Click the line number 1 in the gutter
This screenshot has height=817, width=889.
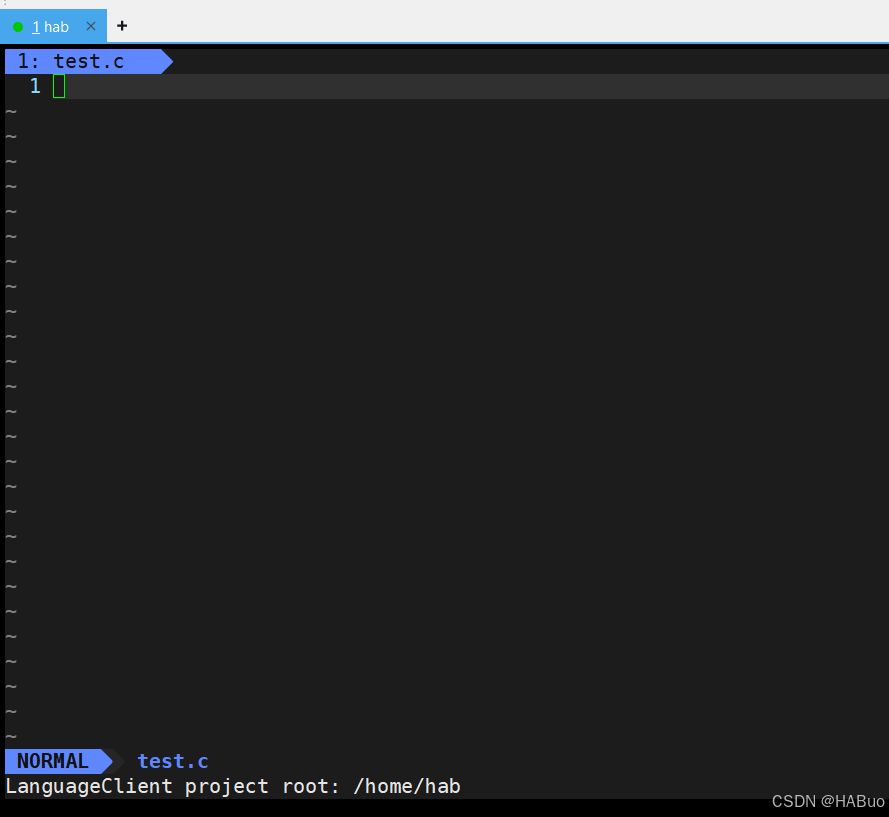pyautogui.click(x=35, y=86)
